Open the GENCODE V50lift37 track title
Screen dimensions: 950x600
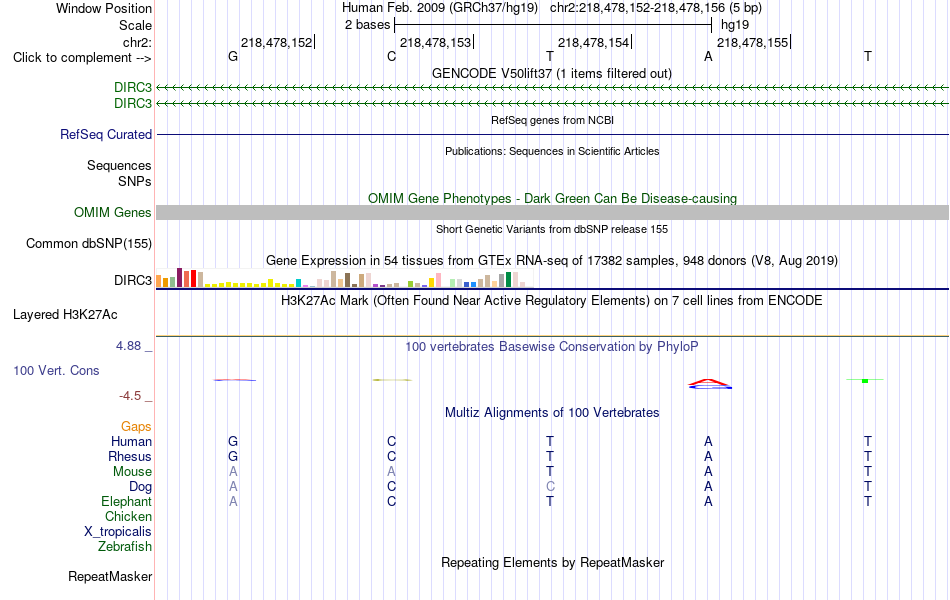point(552,73)
